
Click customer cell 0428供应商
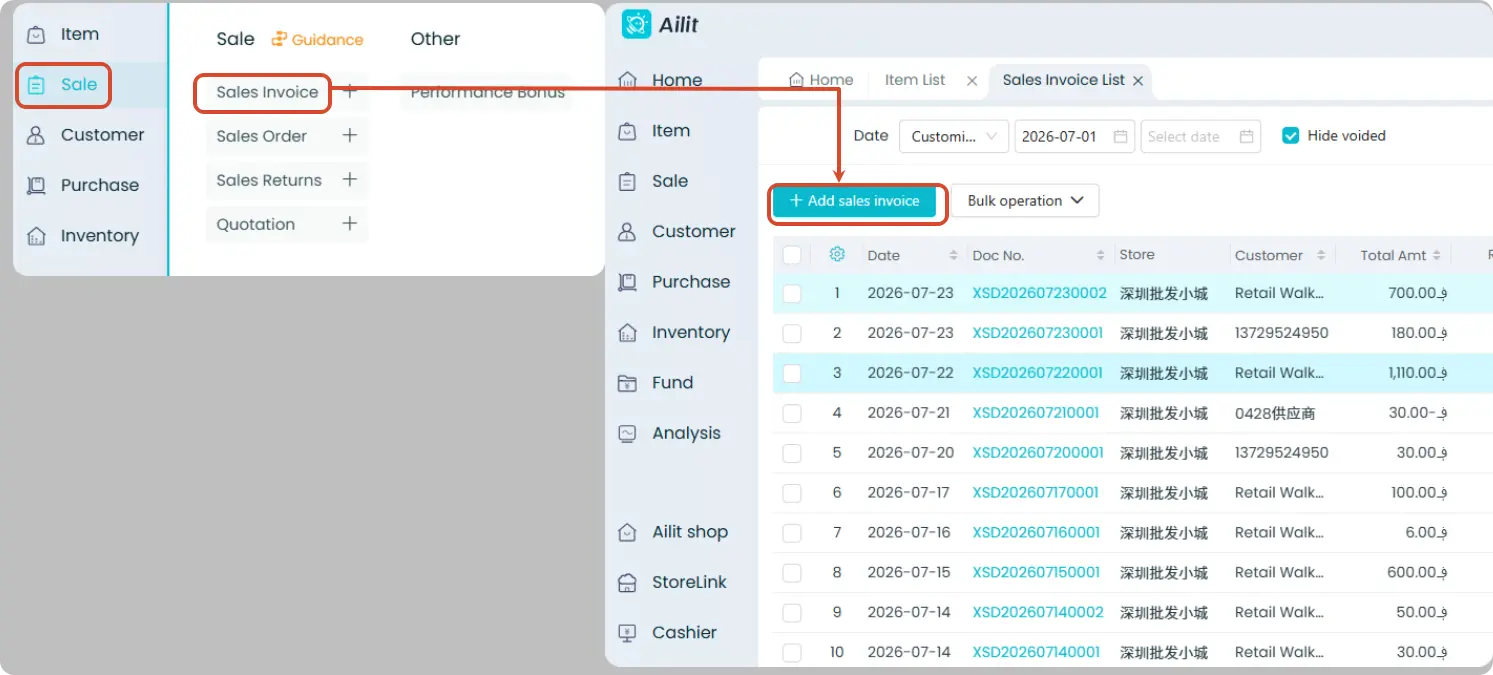point(1275,413)
